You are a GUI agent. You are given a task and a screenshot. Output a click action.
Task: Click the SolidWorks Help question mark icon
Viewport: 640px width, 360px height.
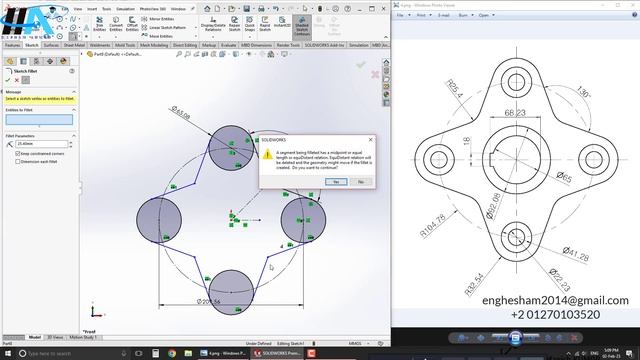[x=347, y=8]
